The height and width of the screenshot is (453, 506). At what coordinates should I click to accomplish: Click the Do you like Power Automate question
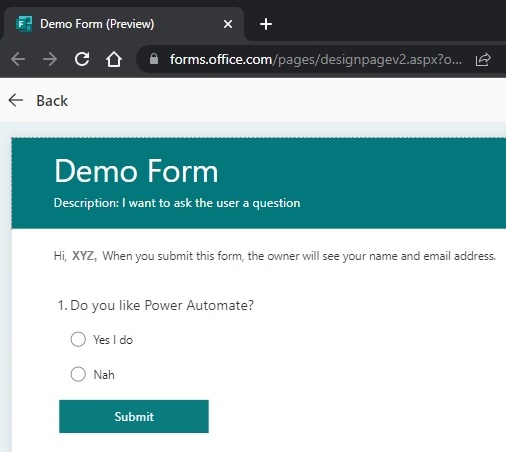point(156,305)
